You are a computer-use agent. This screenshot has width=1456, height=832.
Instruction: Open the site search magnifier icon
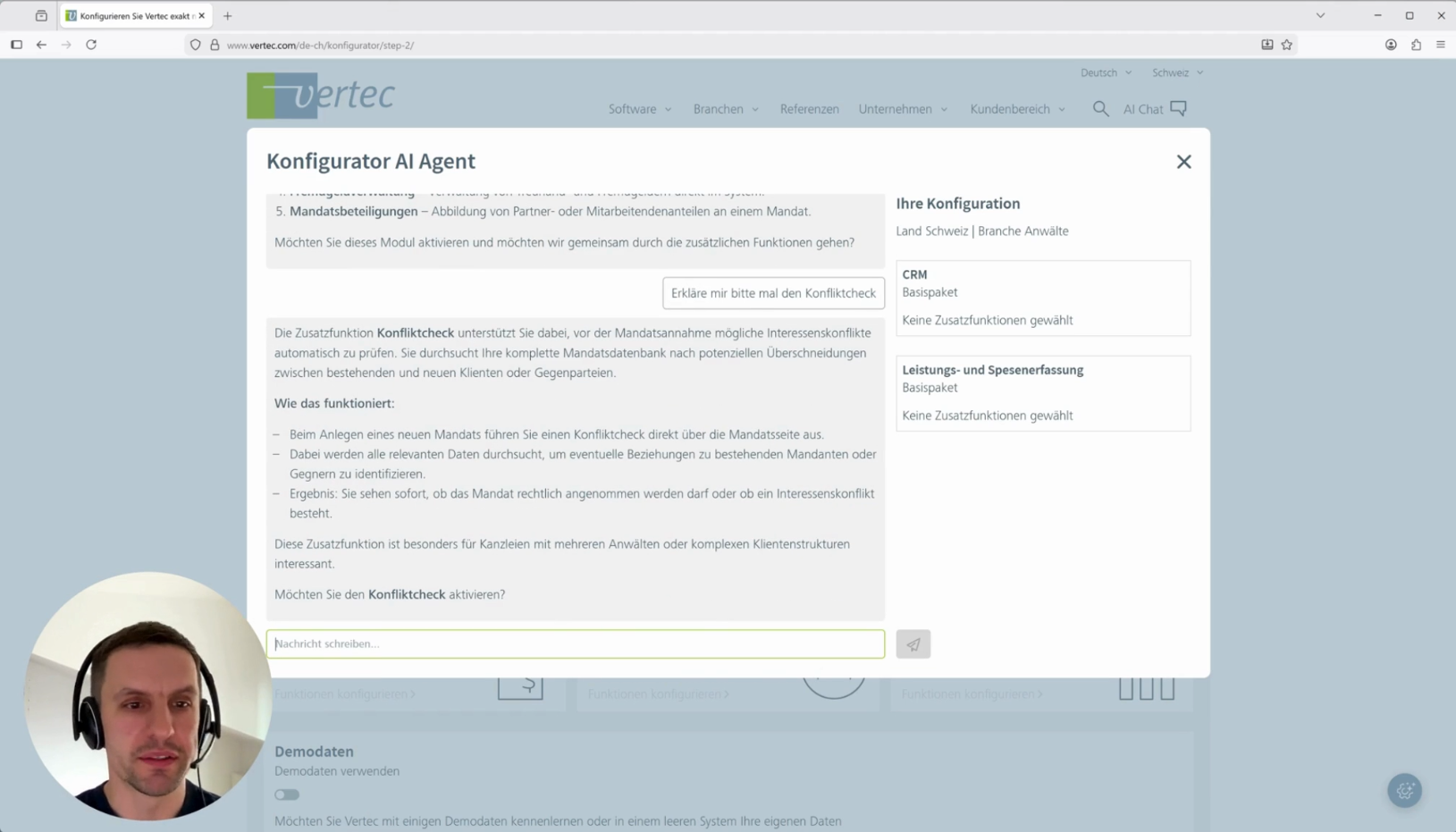pos(1100,109)
